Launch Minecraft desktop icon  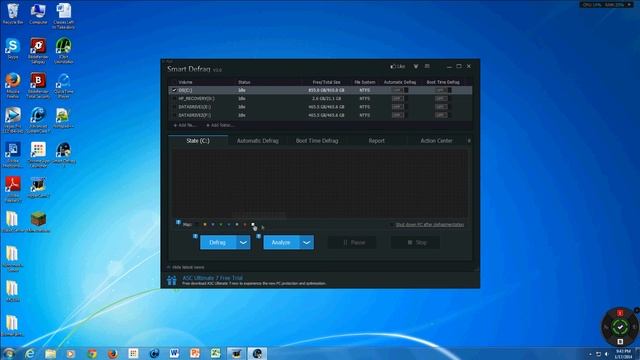pos(38,222)
